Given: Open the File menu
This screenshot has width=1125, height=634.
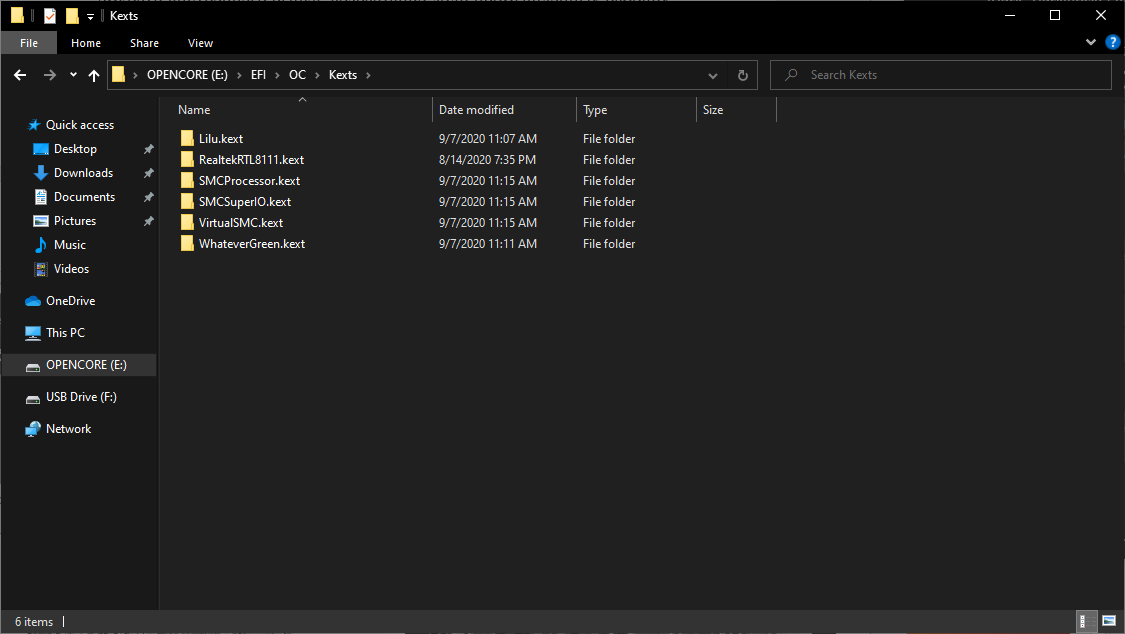Looking at the screenshot, I should pos(29,43).
